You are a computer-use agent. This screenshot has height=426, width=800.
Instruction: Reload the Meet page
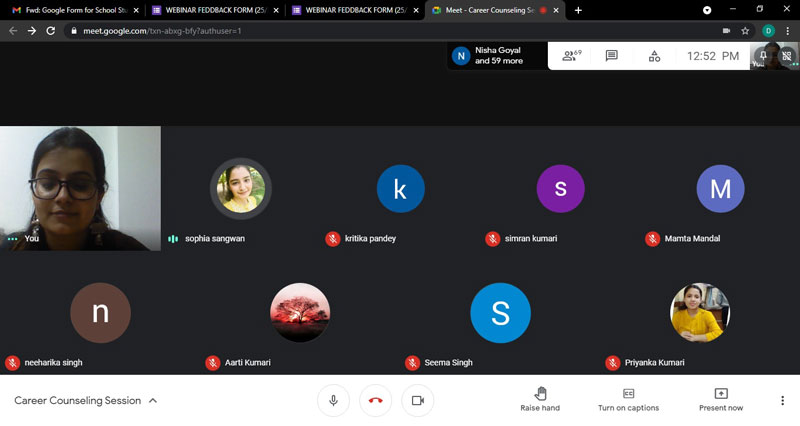pyautogui.click(x=50, y=31)
